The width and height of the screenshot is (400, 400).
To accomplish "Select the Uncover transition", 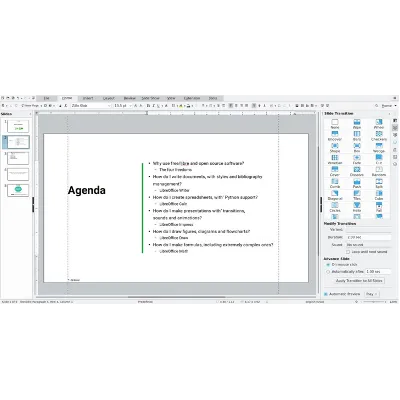I will (x=335, y=136).
